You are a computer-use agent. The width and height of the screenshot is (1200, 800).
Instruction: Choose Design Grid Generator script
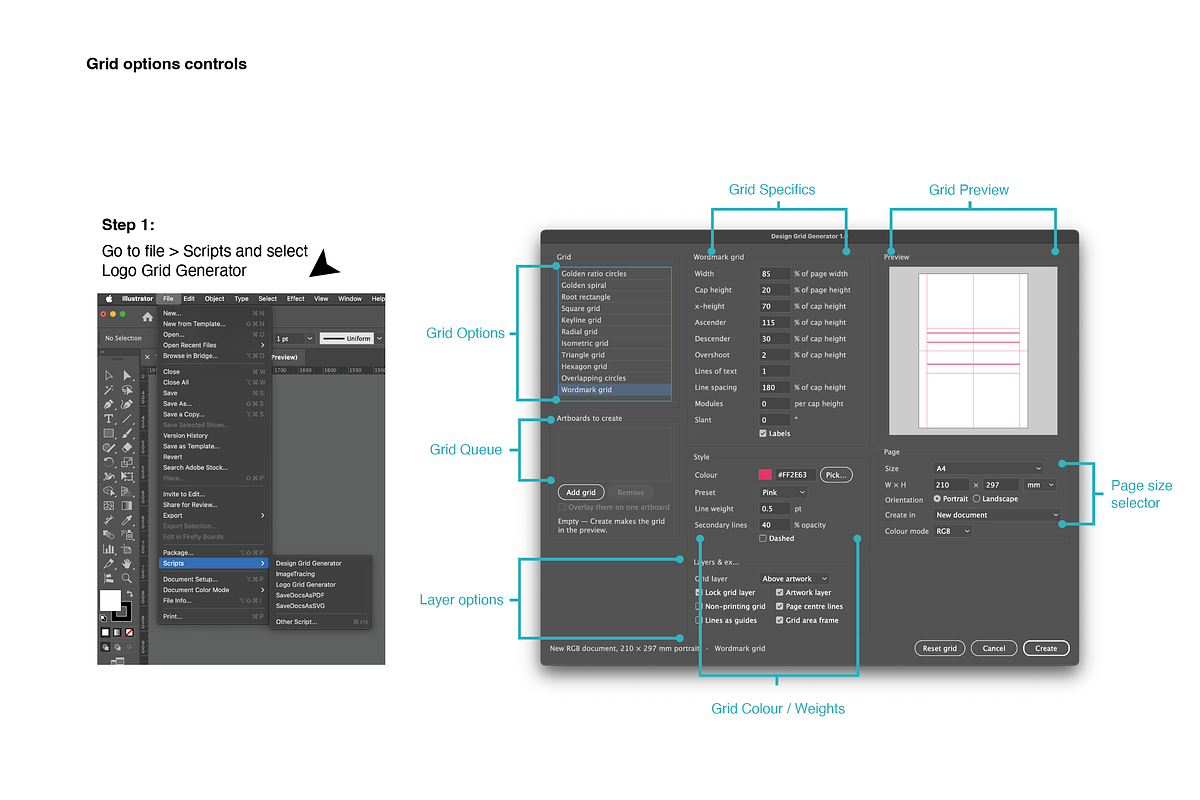(308, 563)
